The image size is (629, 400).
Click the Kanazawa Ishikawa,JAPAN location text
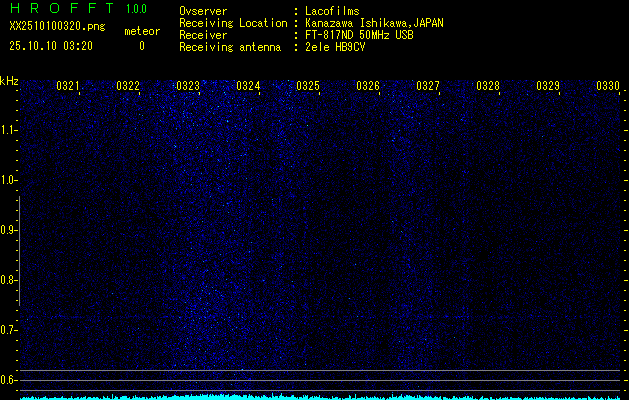coord(374,22)
